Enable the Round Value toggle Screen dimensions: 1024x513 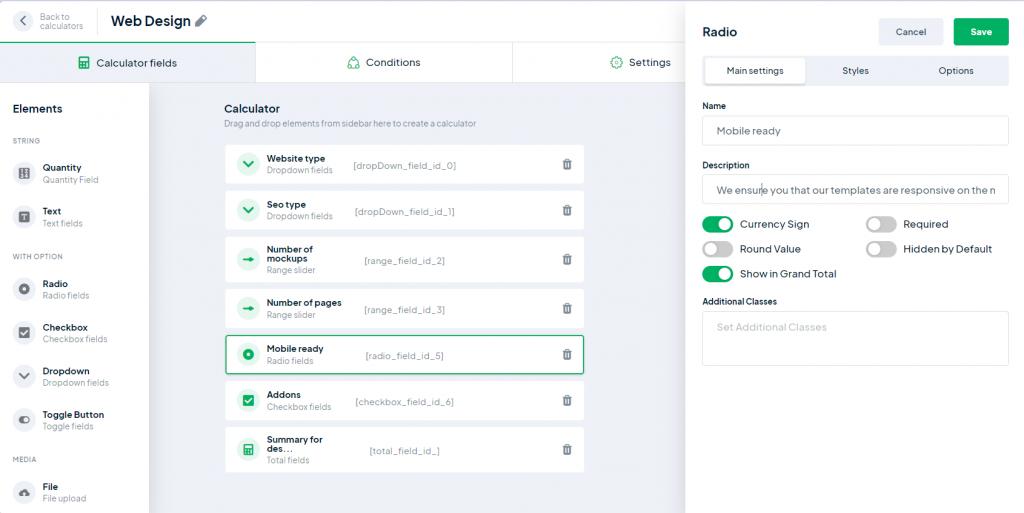pyautogui.click(x=718, y=249)
